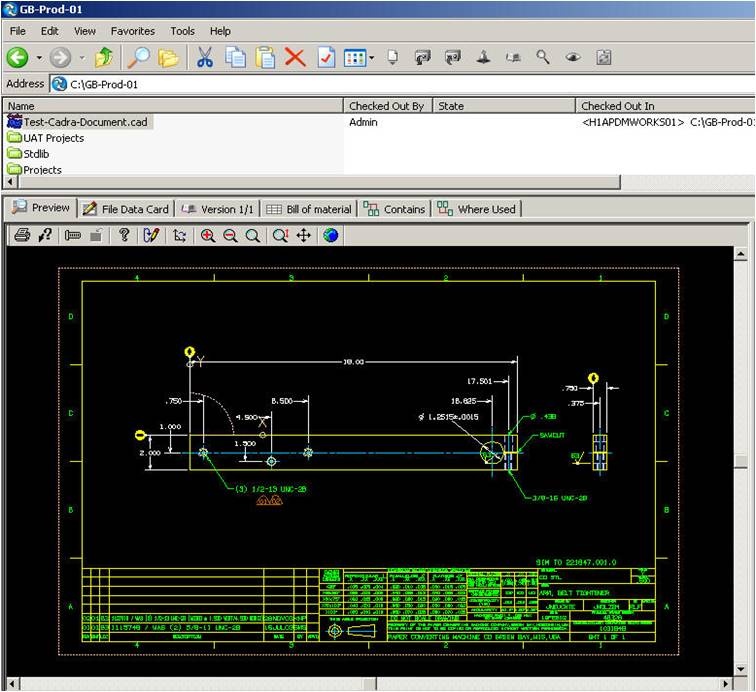The width and height of the screenshot is (756, 692).
Task: Click the change state stamp icon
Action: [483, 57]
